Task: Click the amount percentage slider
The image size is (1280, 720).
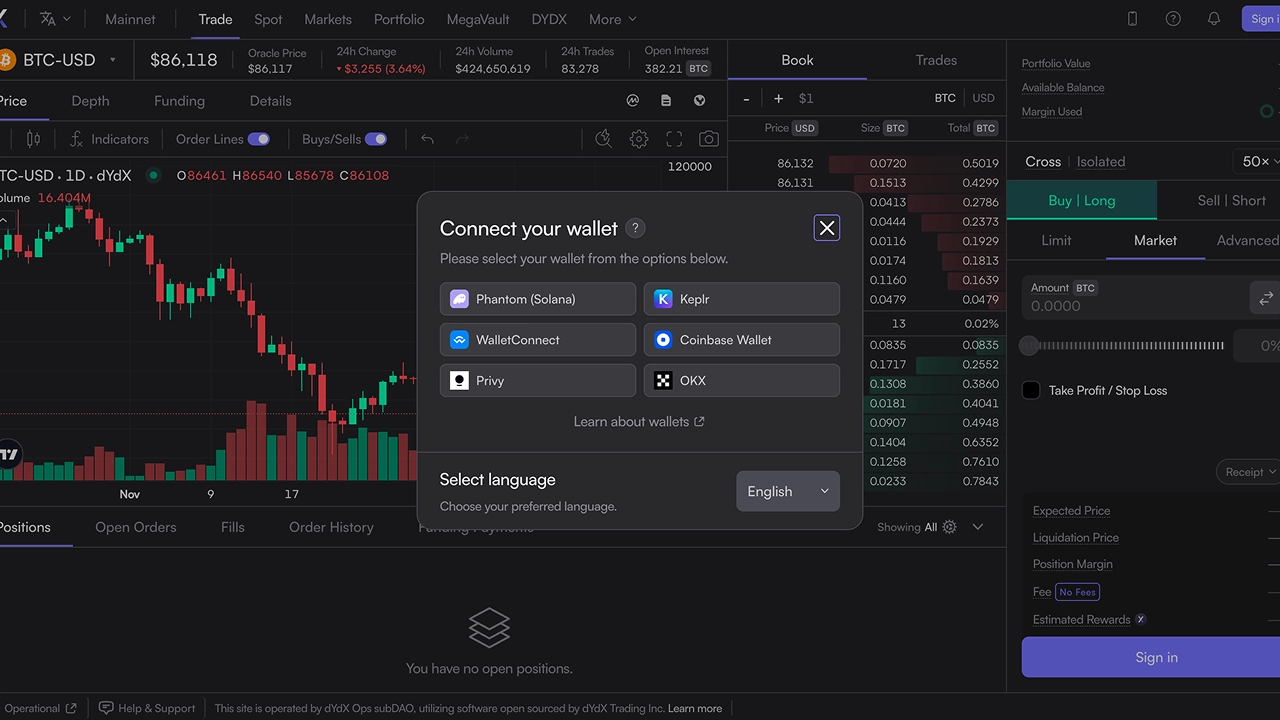Action: 1125,346
